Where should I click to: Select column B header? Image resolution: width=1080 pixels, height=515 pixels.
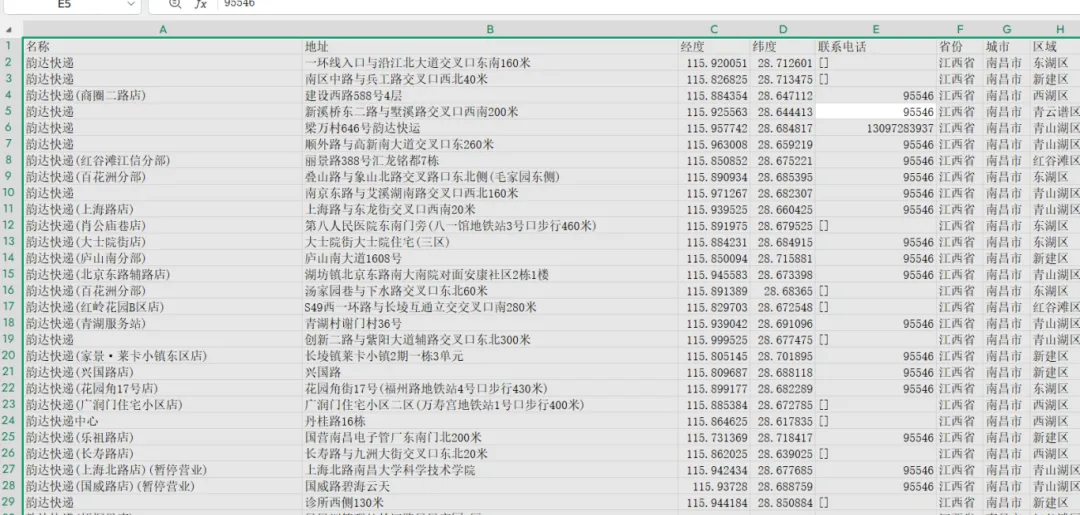pyautogui.click(x=490, y=30)
